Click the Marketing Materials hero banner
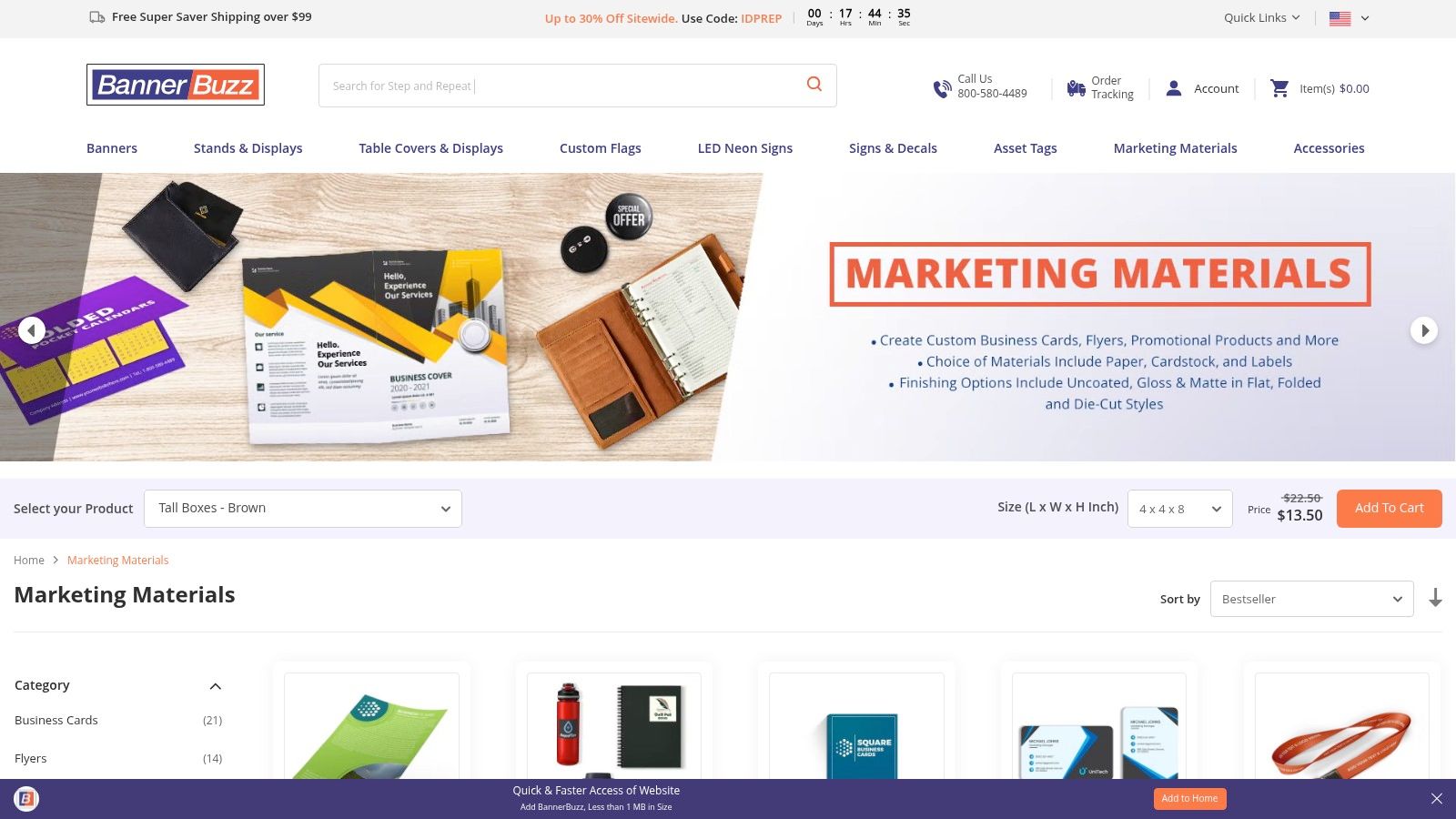 point(728,317)
